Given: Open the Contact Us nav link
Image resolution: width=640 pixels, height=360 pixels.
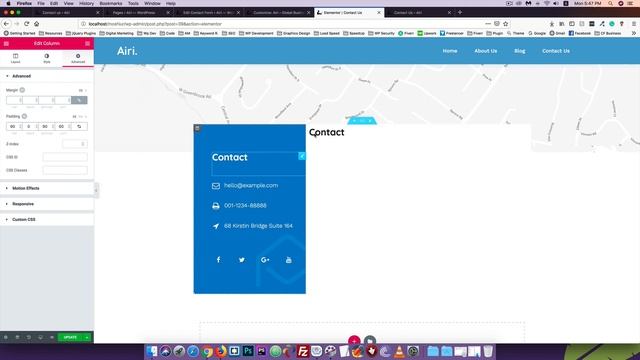Looking at the screenshot, I should point(556,51).
